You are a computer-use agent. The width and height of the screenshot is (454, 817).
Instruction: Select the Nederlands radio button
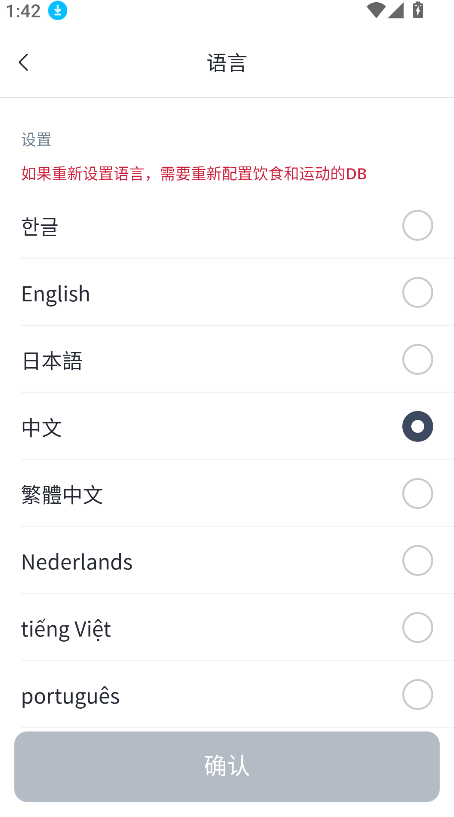(418, 561)
